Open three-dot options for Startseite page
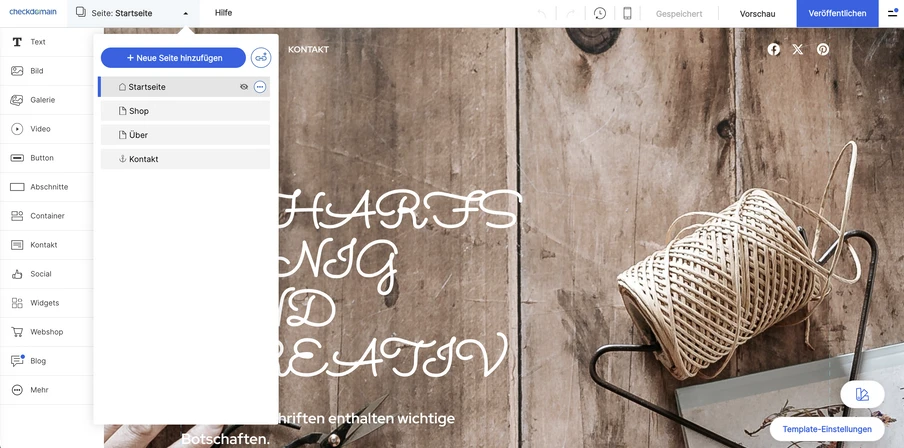Image resolution: width=904 pixels, height=448 pixels. click(260, 87)
